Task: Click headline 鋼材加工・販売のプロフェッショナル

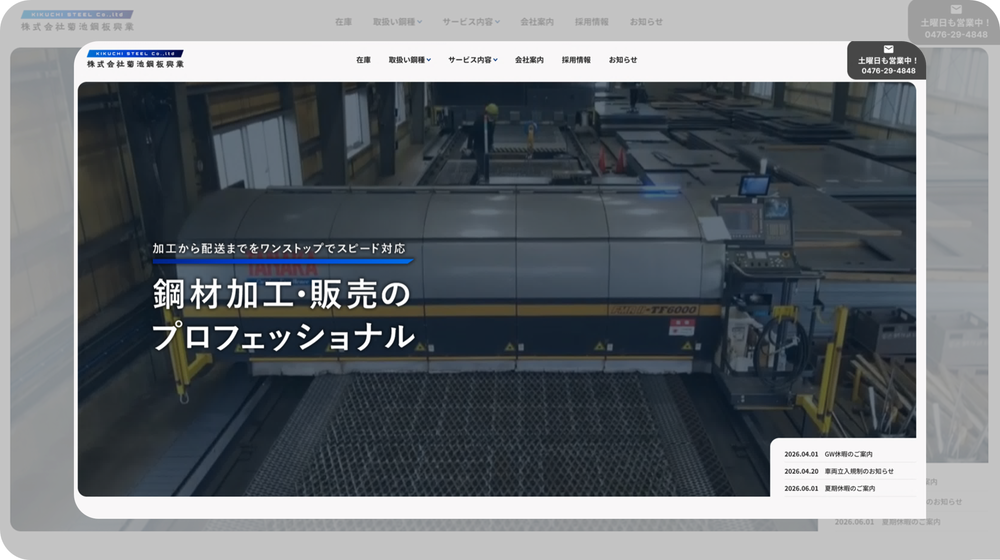Action: [x=284, y=315]
